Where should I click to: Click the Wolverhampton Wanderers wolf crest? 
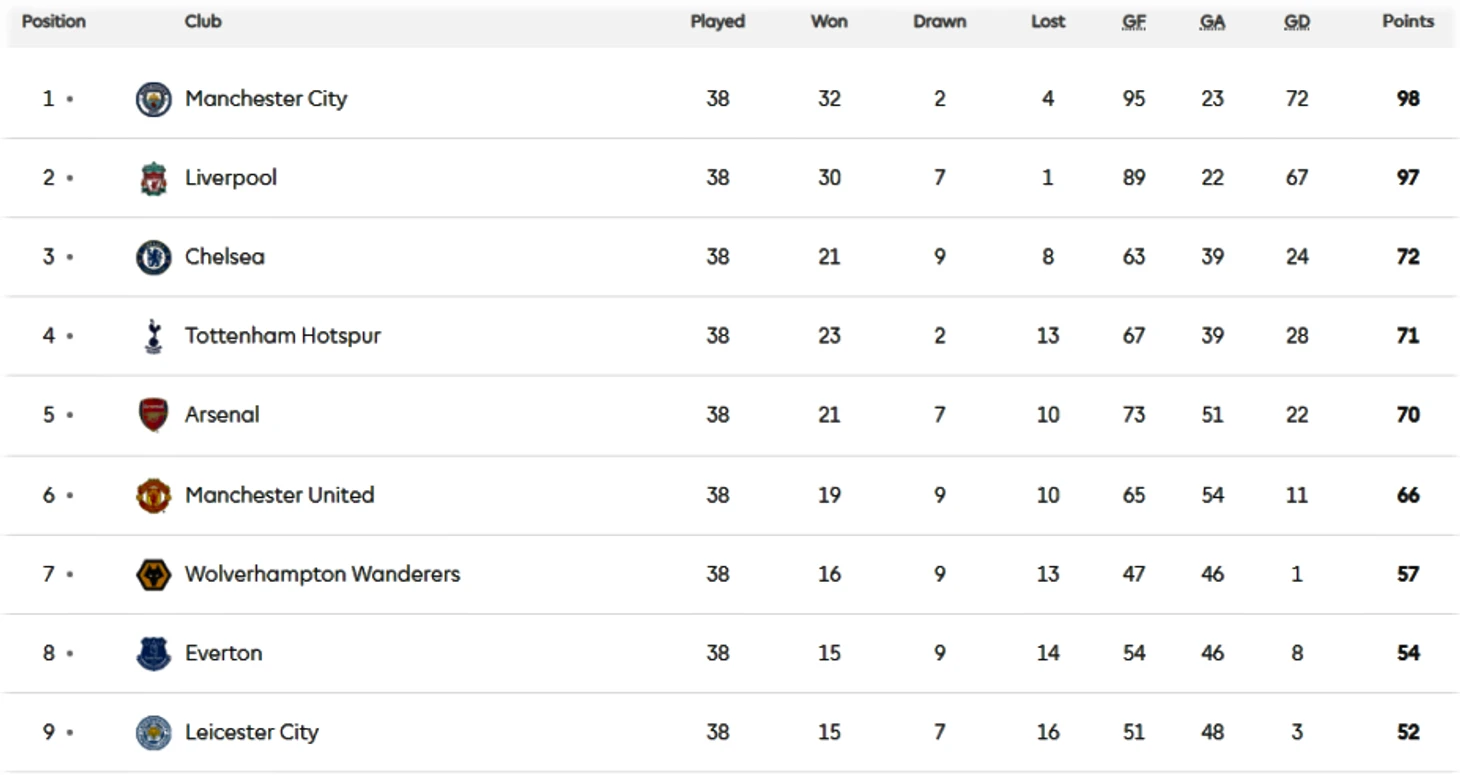tap(153, 574)
